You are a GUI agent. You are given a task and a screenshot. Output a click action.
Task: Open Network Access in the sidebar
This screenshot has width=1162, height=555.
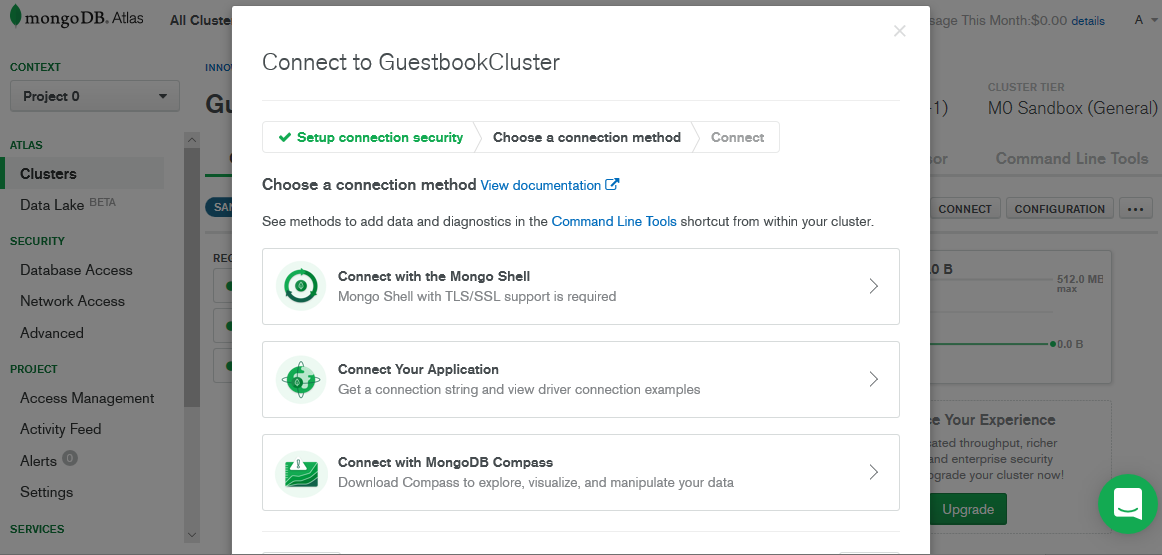click(72, 301)
